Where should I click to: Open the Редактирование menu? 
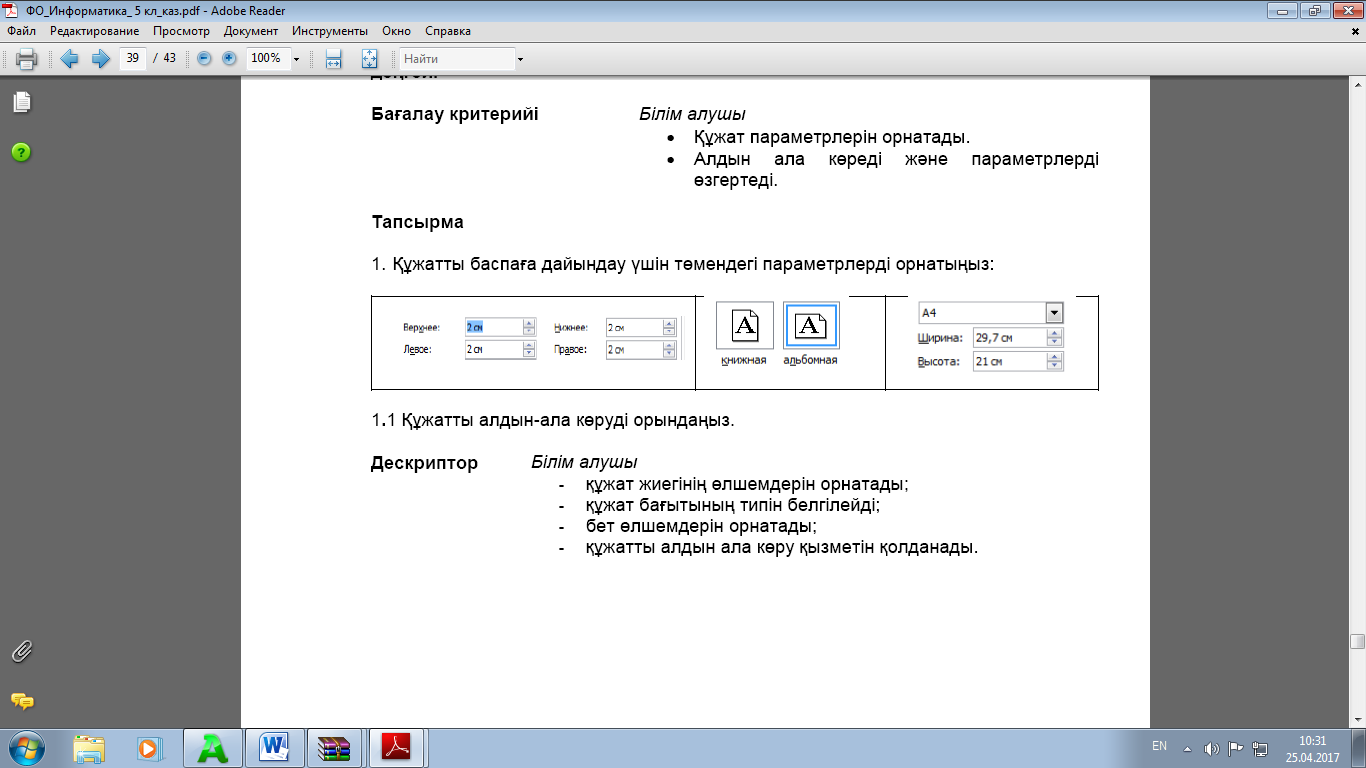[x=94, y=31]
